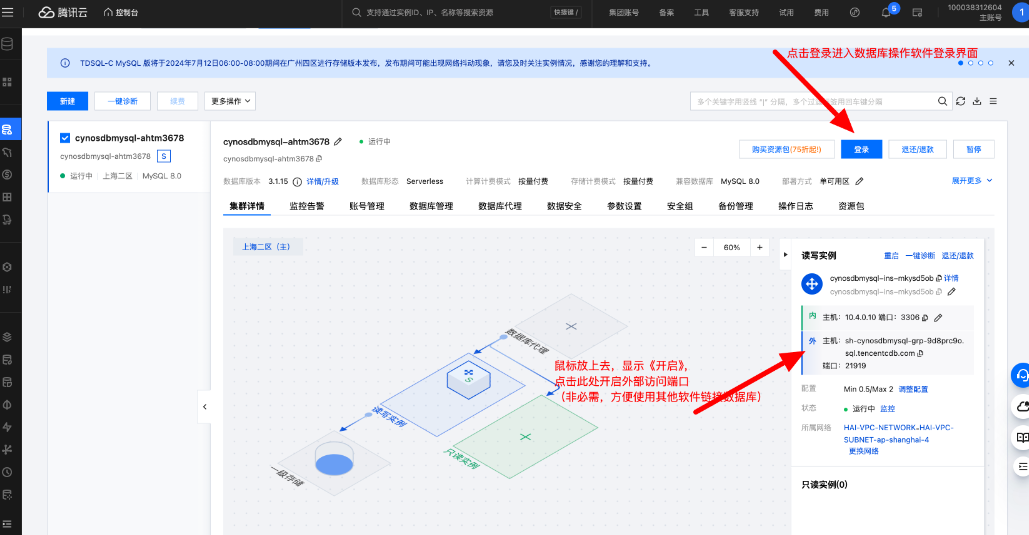Click the 新建 button
Viewport: 1029px width, 535px height.
pyautogui.click(x=67, y=101)
